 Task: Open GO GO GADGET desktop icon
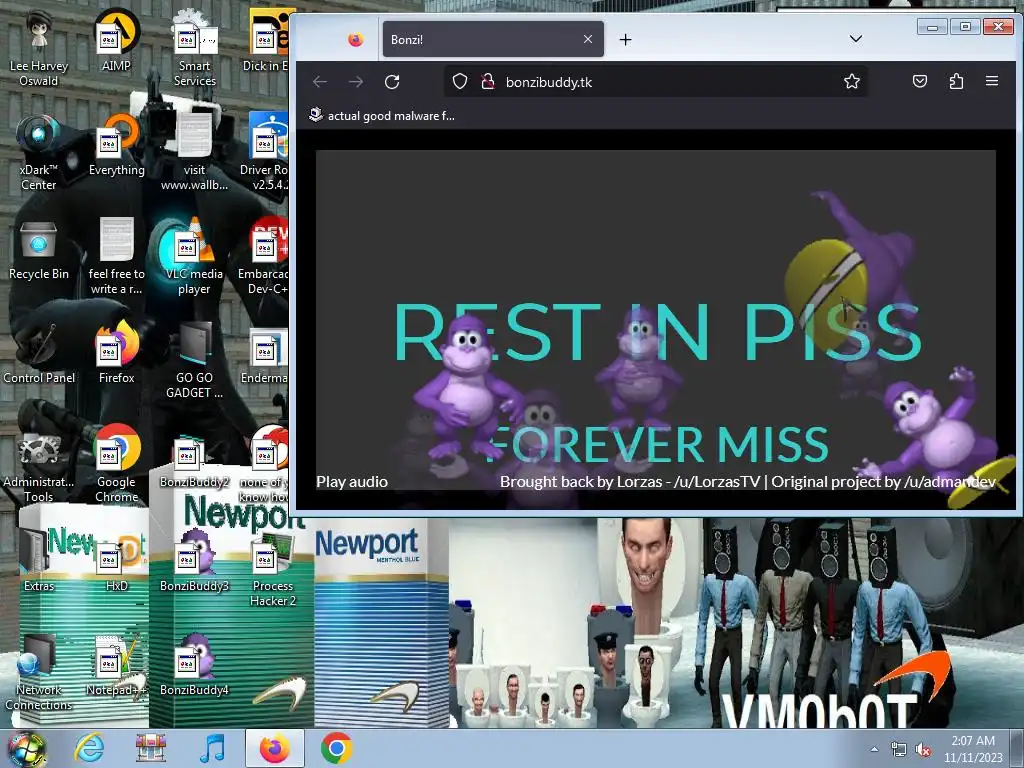pyautogui.click(x=195, y=360)
